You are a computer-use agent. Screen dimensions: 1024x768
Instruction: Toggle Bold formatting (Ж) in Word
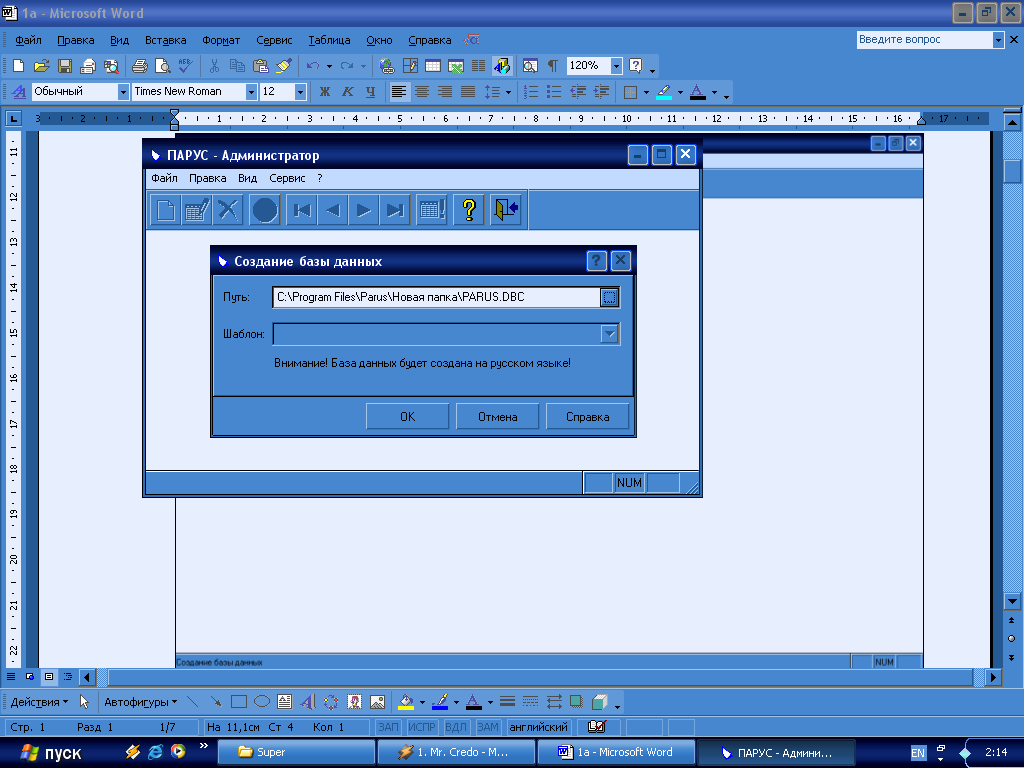[x=325, y=92]
